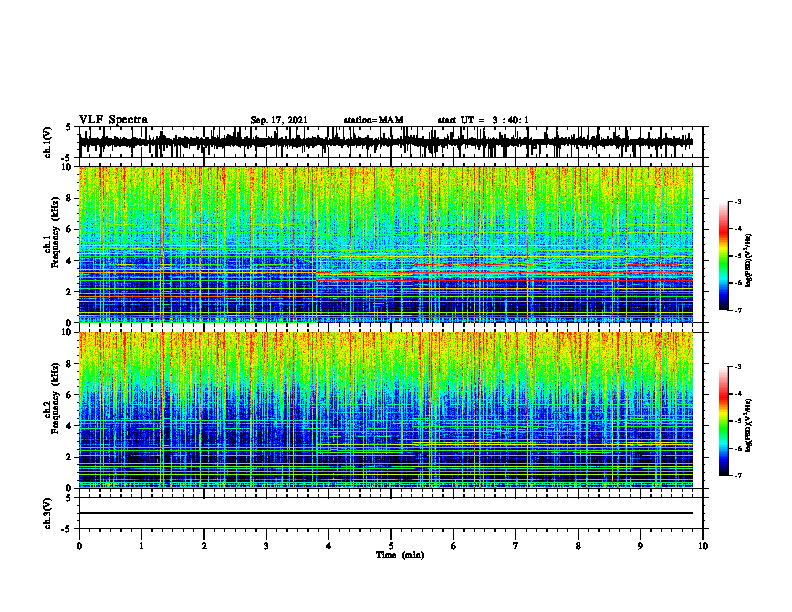Click the ch.1 "Frequency (kHz)" axis label
This screenshot has height=612, width=792.
tap(55, 233)
